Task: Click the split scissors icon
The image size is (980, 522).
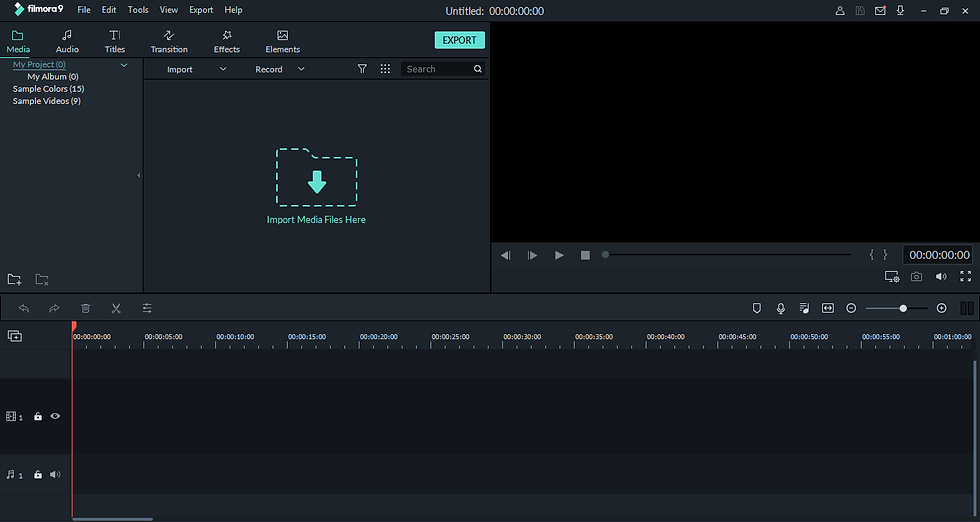Action: (x=116, y=308)
